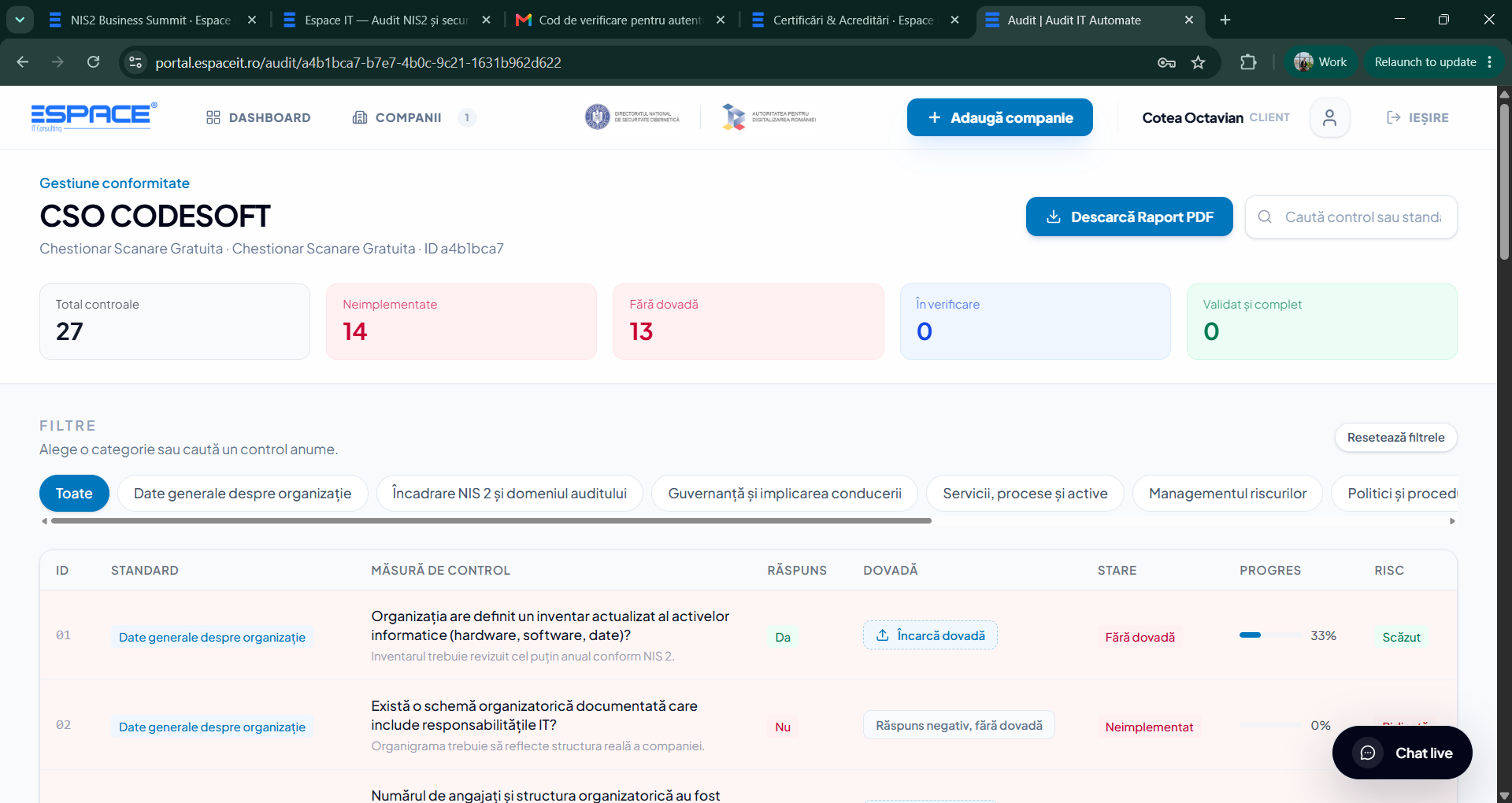Screen dimensions: 1512x803
Task: Filter by Guvernanță și implicarea conducerii
Action: click(x=784, y=493)
